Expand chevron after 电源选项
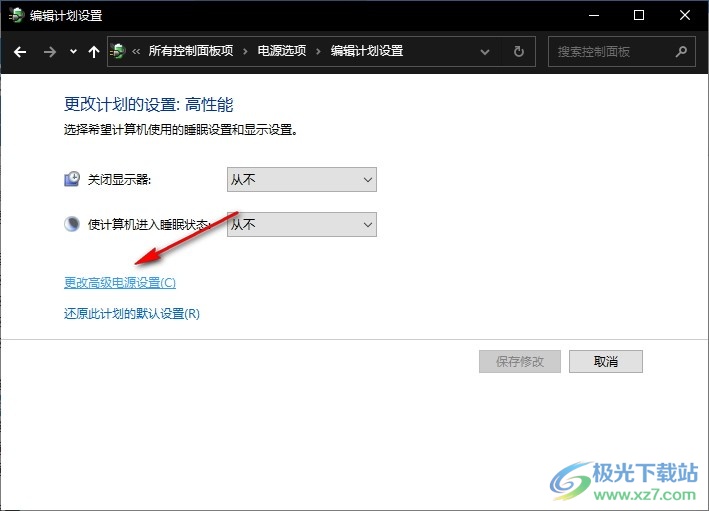 [318, 52]
